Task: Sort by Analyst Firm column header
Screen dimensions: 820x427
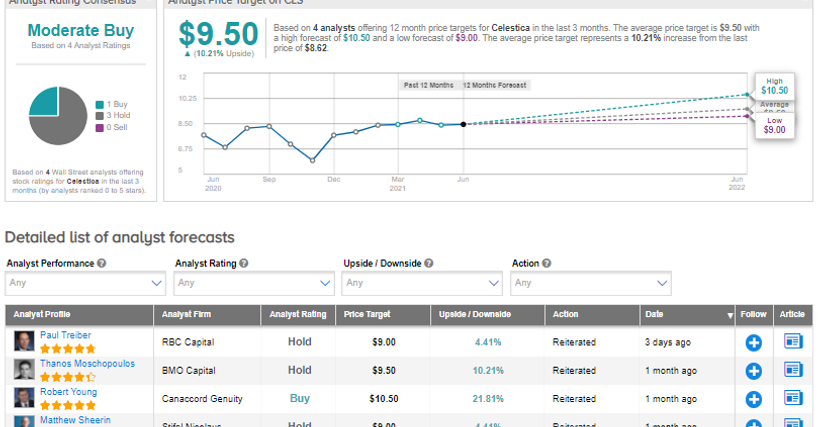Action: [x=186, y=314]
